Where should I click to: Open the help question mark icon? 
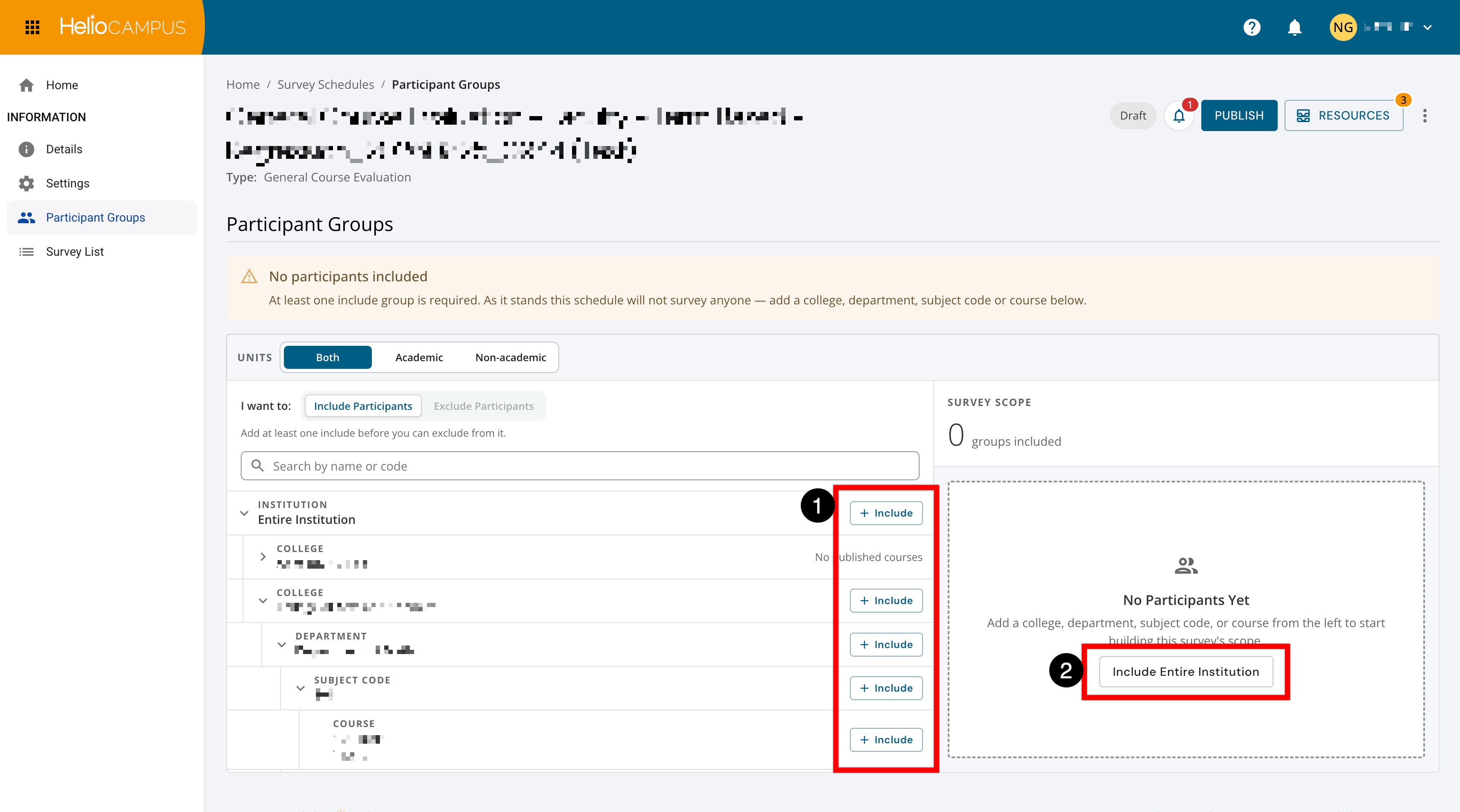(1251, 27)
